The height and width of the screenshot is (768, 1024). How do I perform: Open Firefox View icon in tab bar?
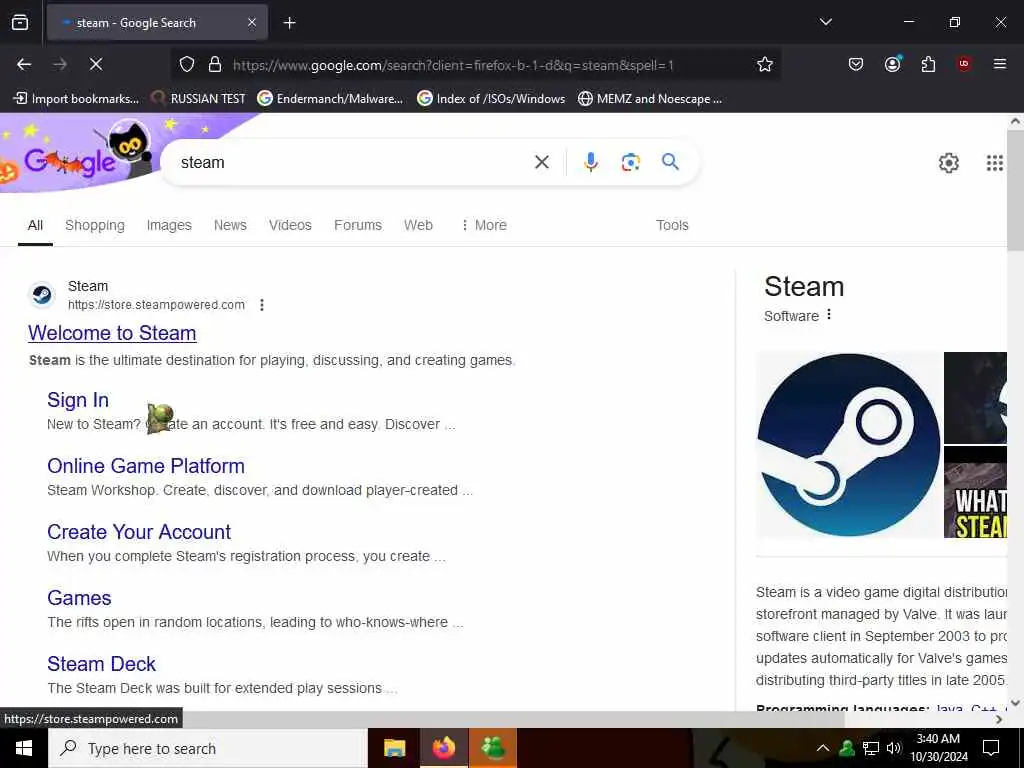coord(20,23)
